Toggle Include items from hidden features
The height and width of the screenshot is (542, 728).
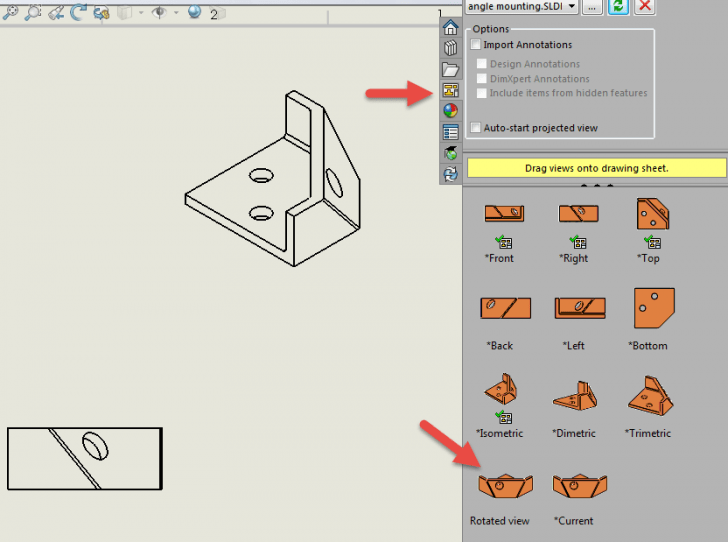481,93
